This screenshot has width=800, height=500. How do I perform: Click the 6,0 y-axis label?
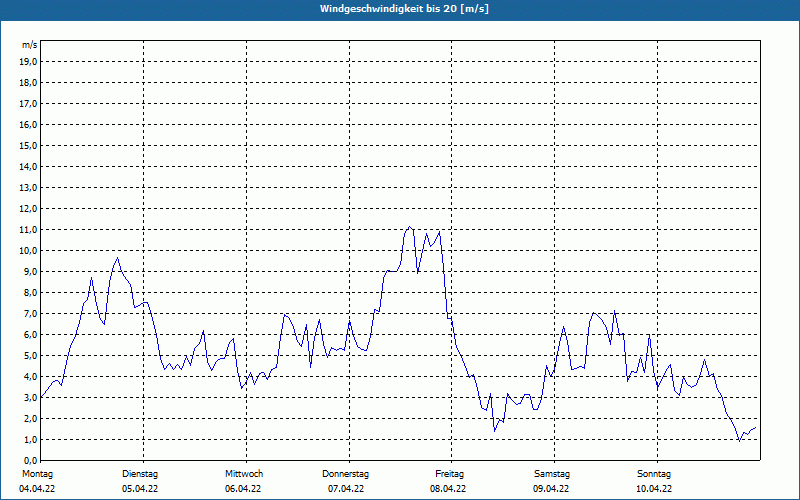point(31,335)
